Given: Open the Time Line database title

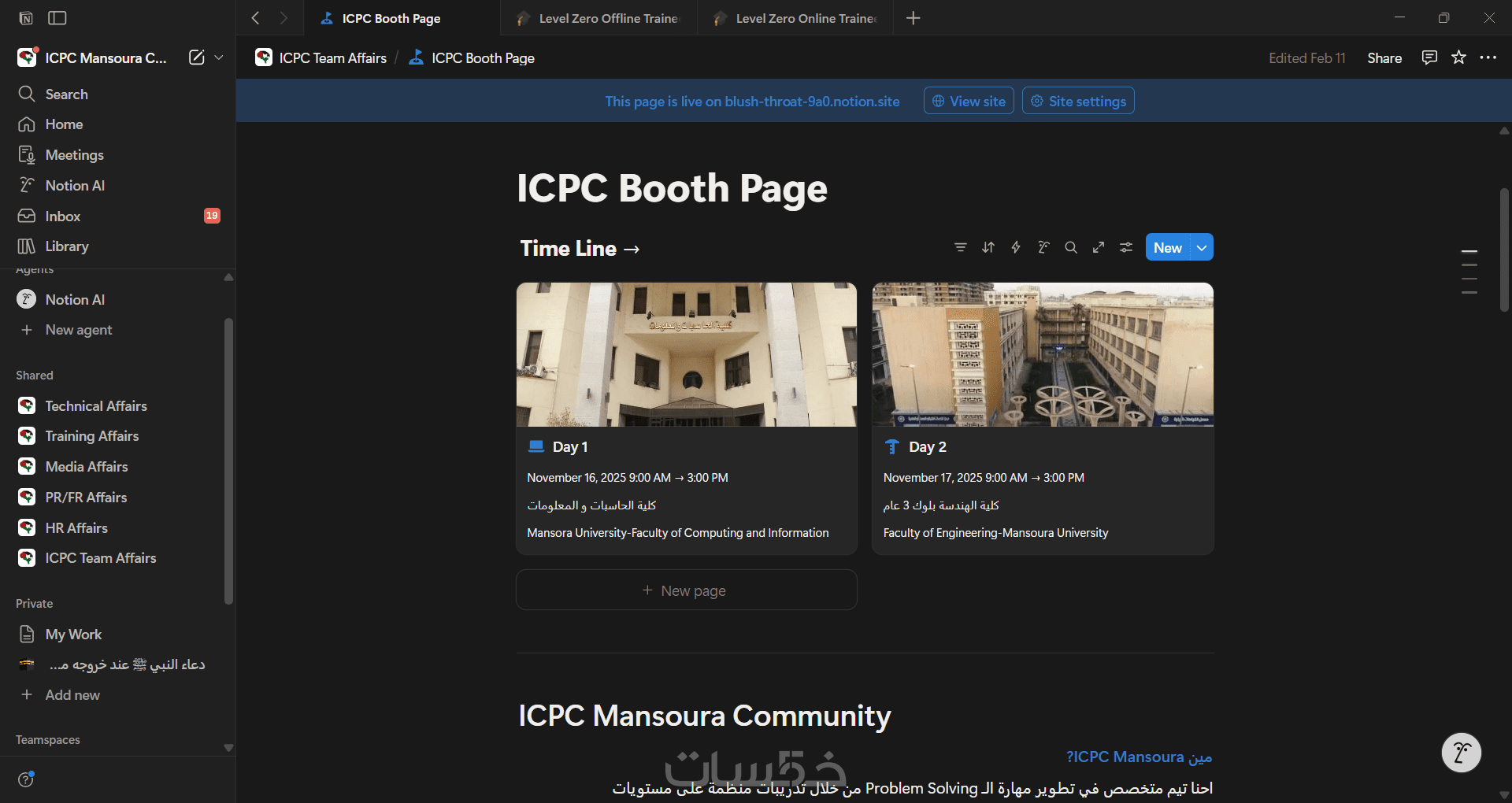Looking at the screenshot, I should [x=580, y=249].
